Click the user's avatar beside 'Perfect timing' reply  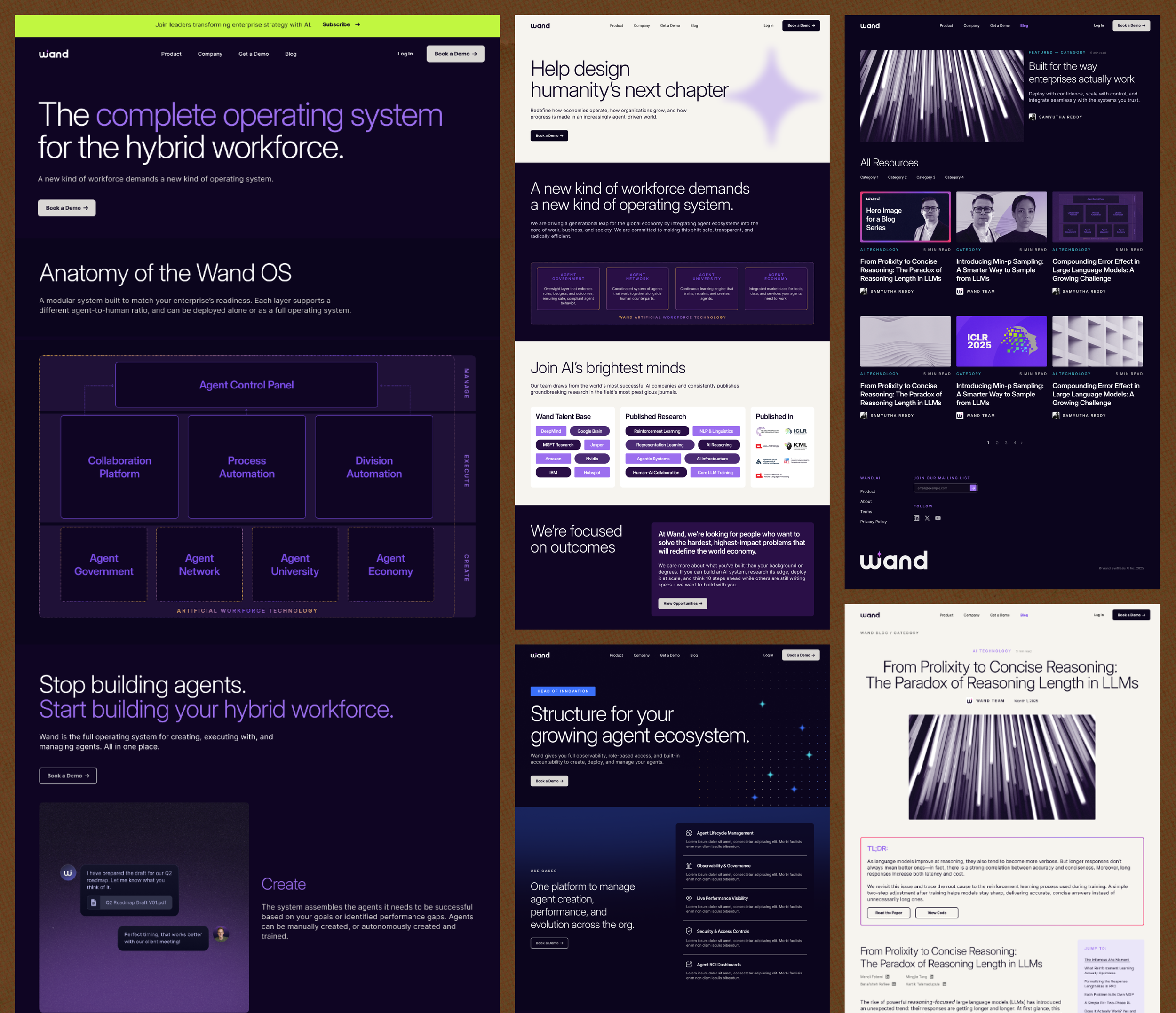point(221,934)
